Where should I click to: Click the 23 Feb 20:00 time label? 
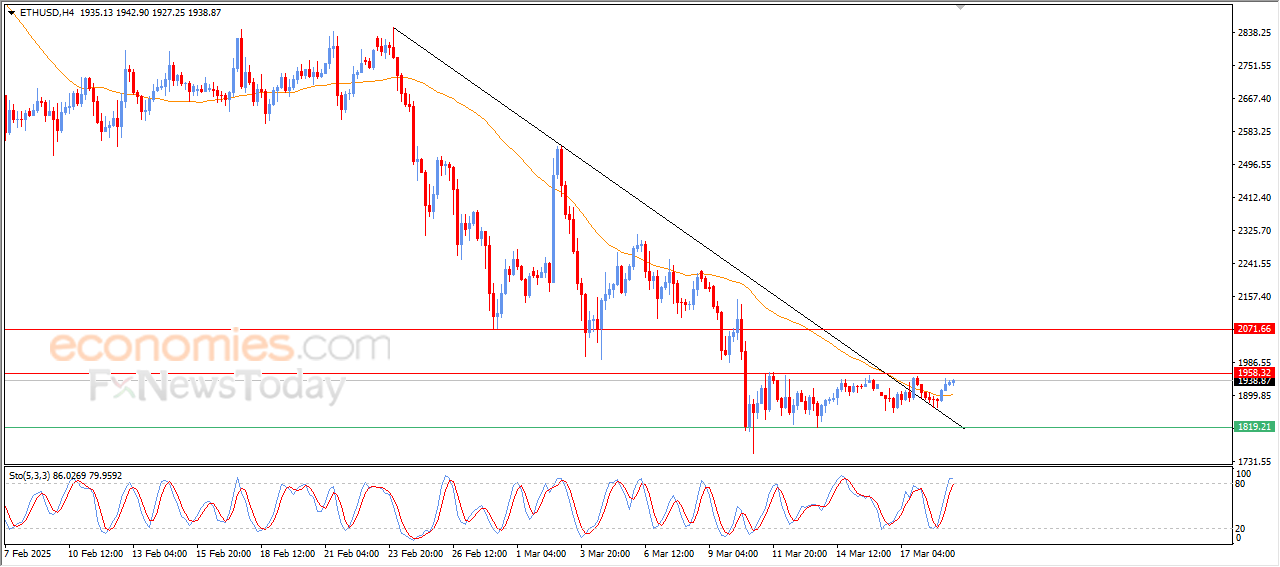coord(414,552)
